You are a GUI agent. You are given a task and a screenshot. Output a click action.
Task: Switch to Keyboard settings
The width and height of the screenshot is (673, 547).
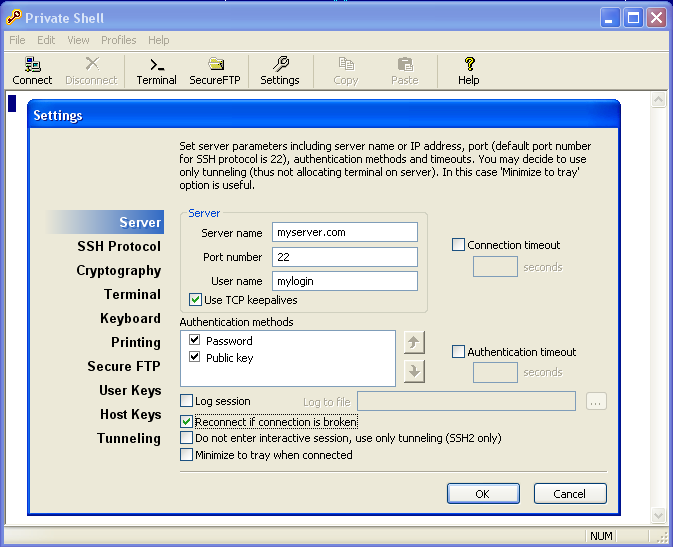130,319
